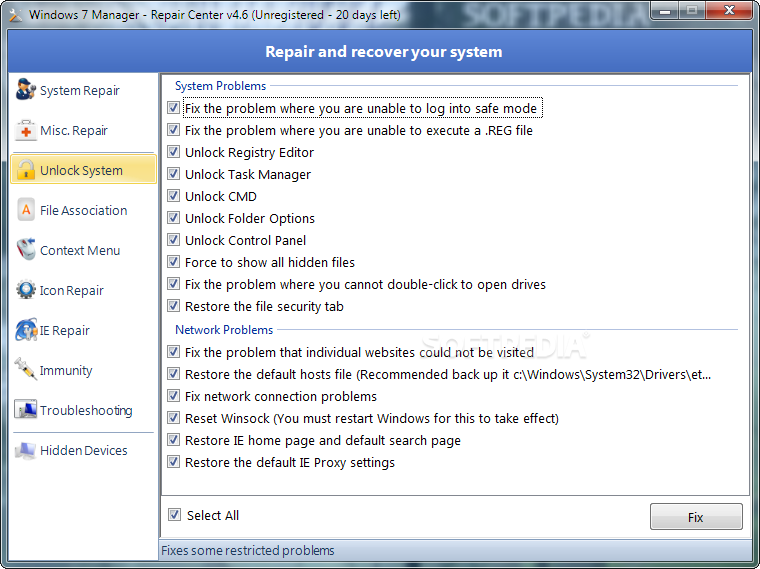The height and width of the screenshot is (569, 760).
Task: Toggle the Select All checkbox
Action: point(174,515)
